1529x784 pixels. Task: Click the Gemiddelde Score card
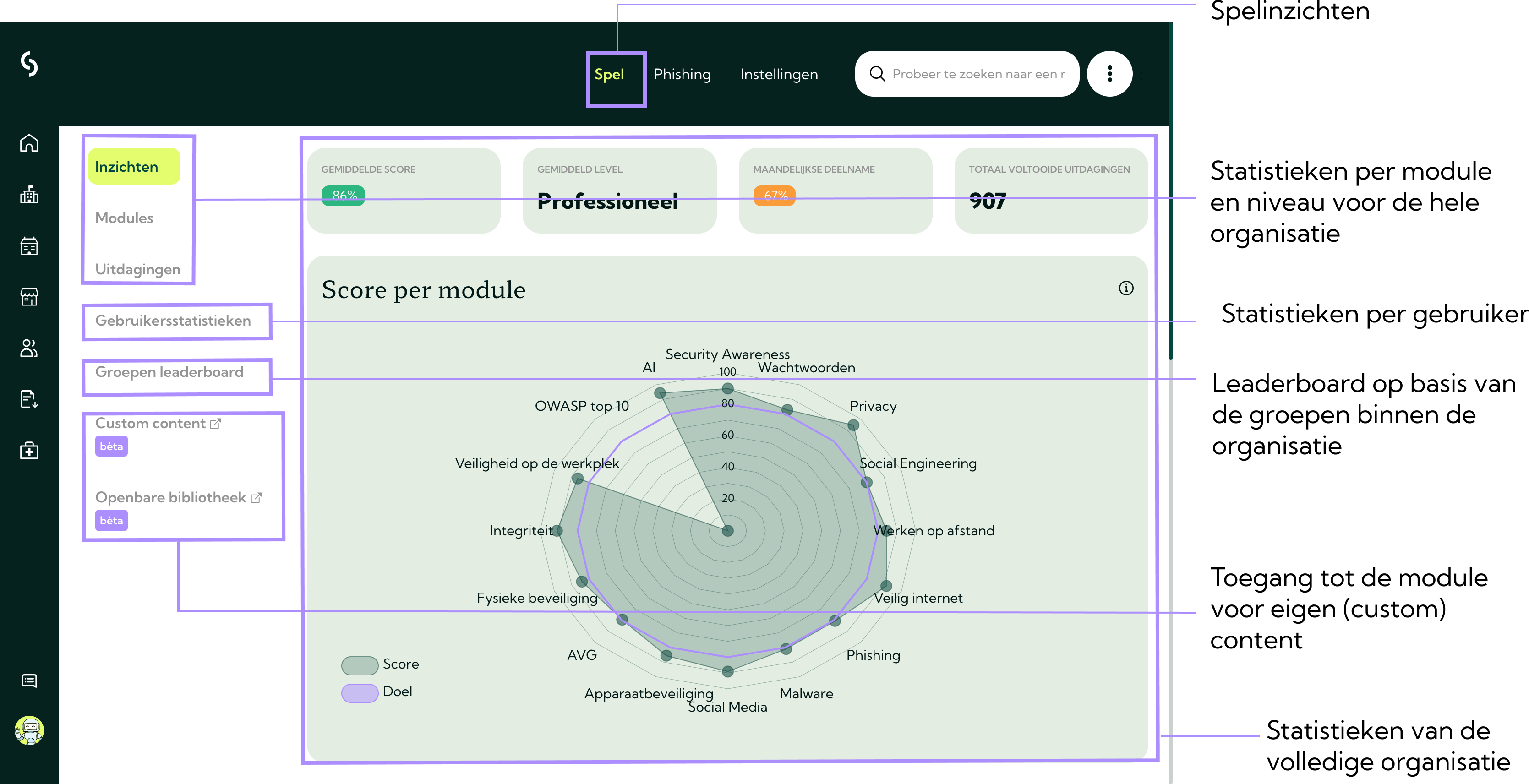[404, 191]
